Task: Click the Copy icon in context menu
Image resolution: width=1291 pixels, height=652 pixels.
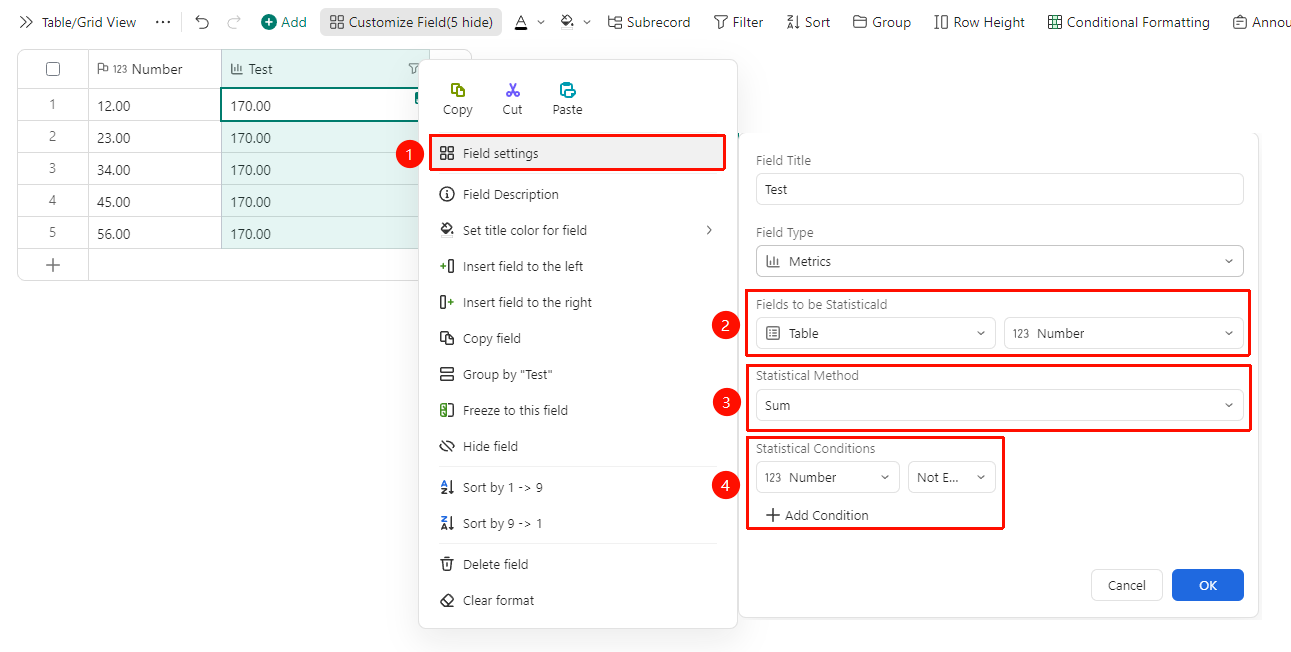Action: click(x=458, y=90)
